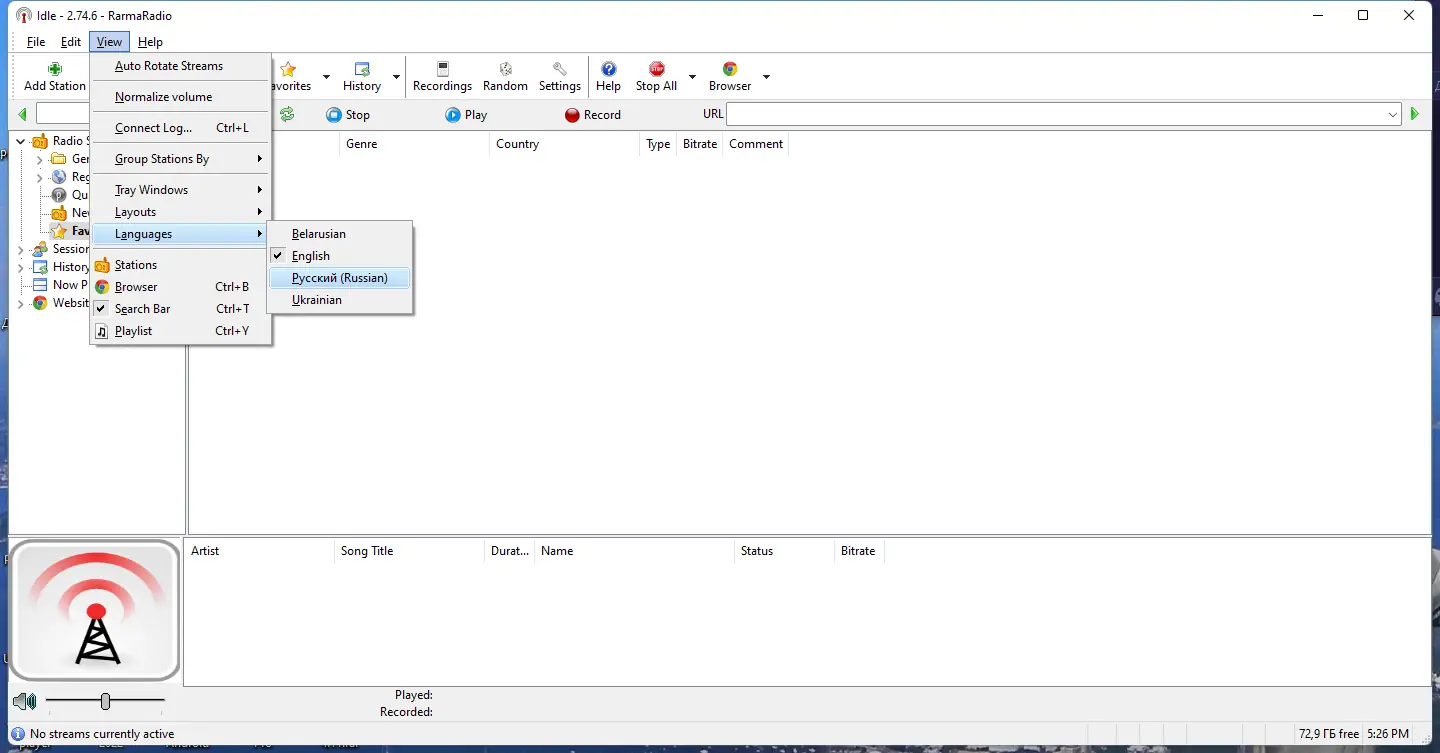Screen dimensions: 1440x753
Task: Open the URL field dropdown arrow
Action: tap(1392, 114)
